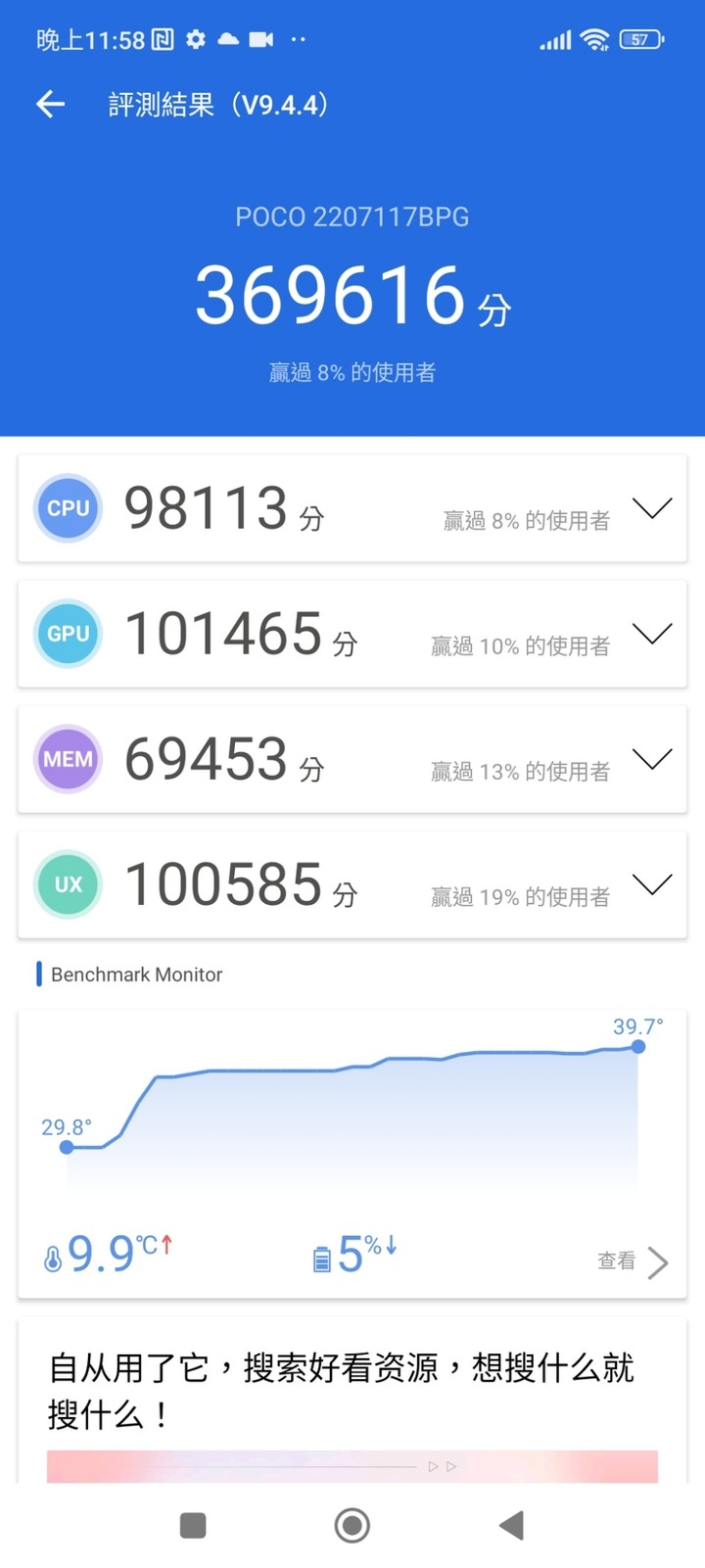Click the 贏過 8% 的使用者 header text
The image size is (705, 1568).
[352, 372]
